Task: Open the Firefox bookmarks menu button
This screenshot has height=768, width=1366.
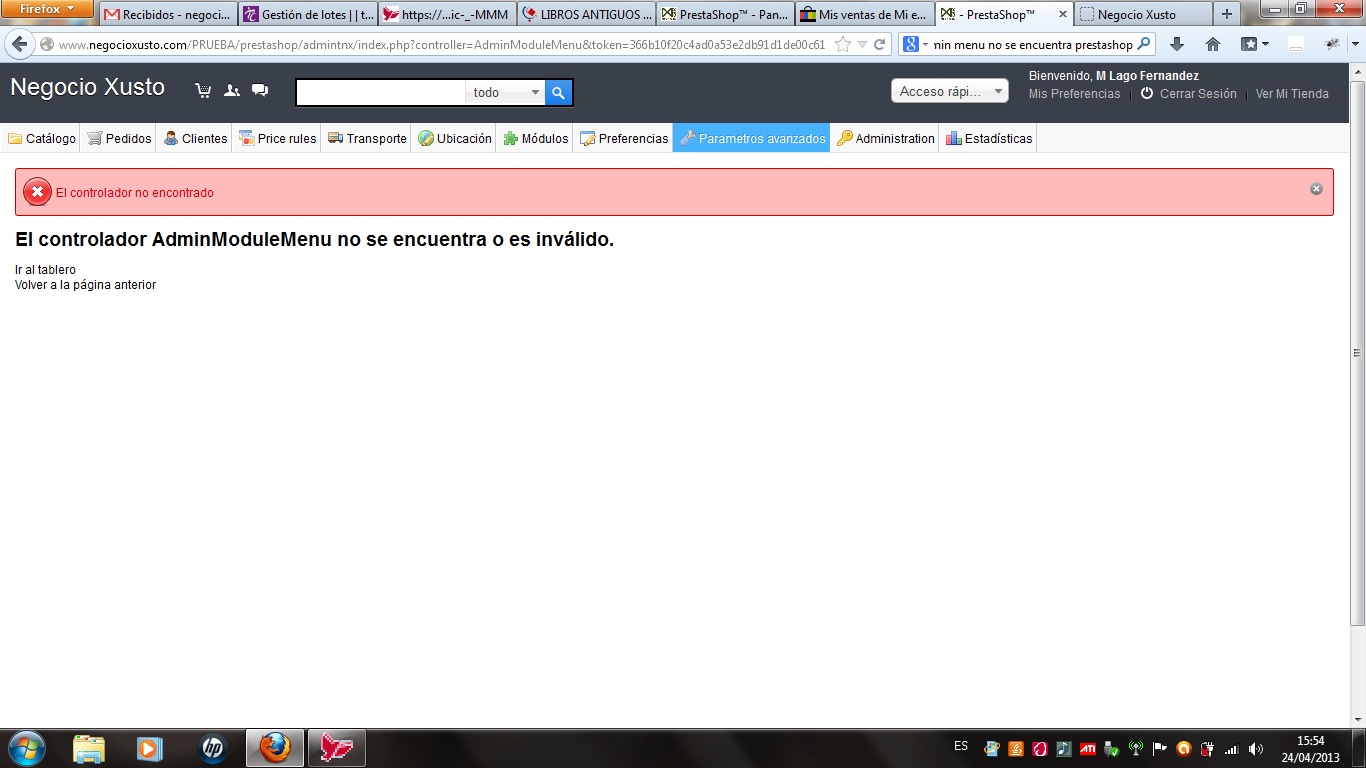Action: 1255,44
